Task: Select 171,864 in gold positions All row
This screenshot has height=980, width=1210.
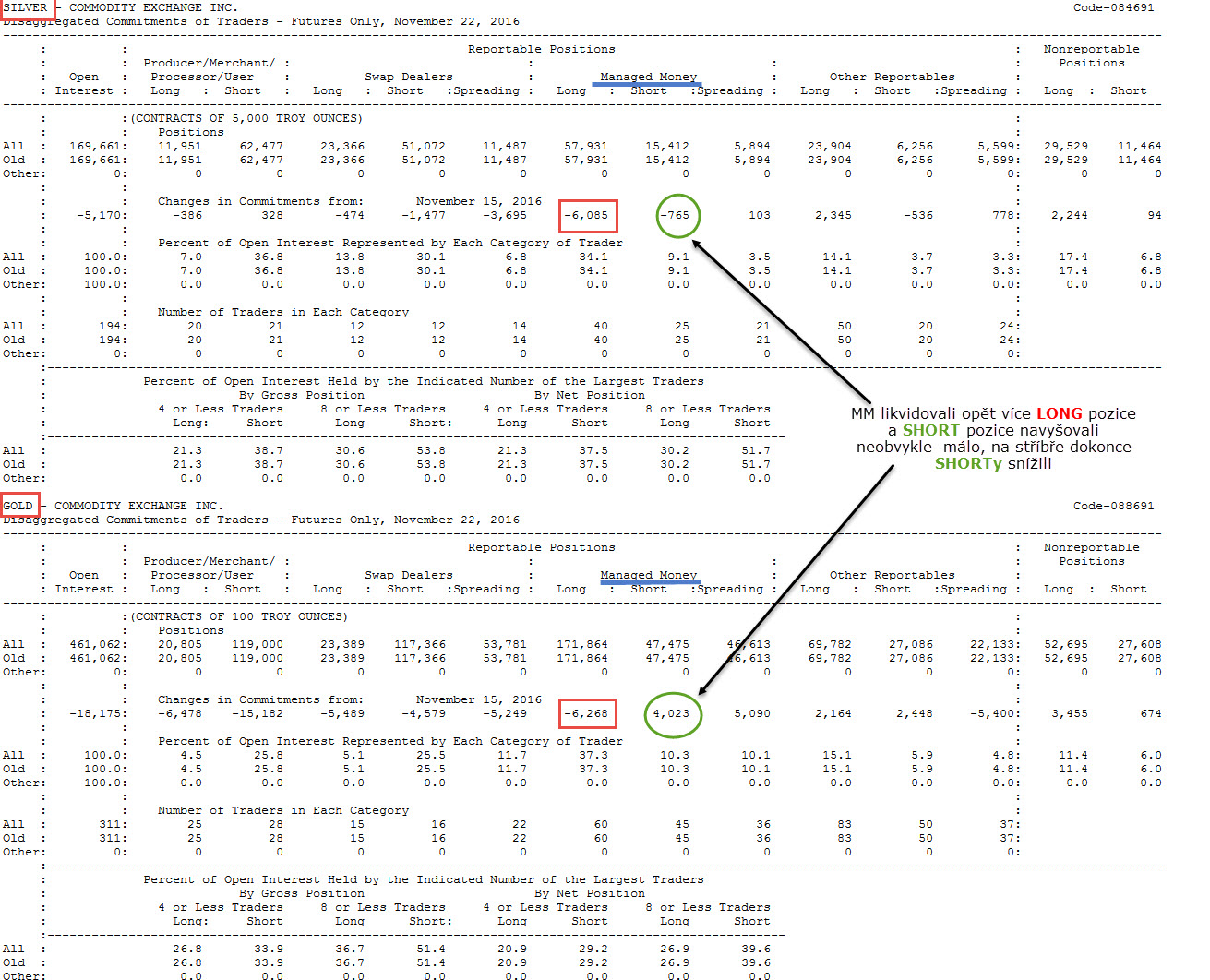Action: 581,644
